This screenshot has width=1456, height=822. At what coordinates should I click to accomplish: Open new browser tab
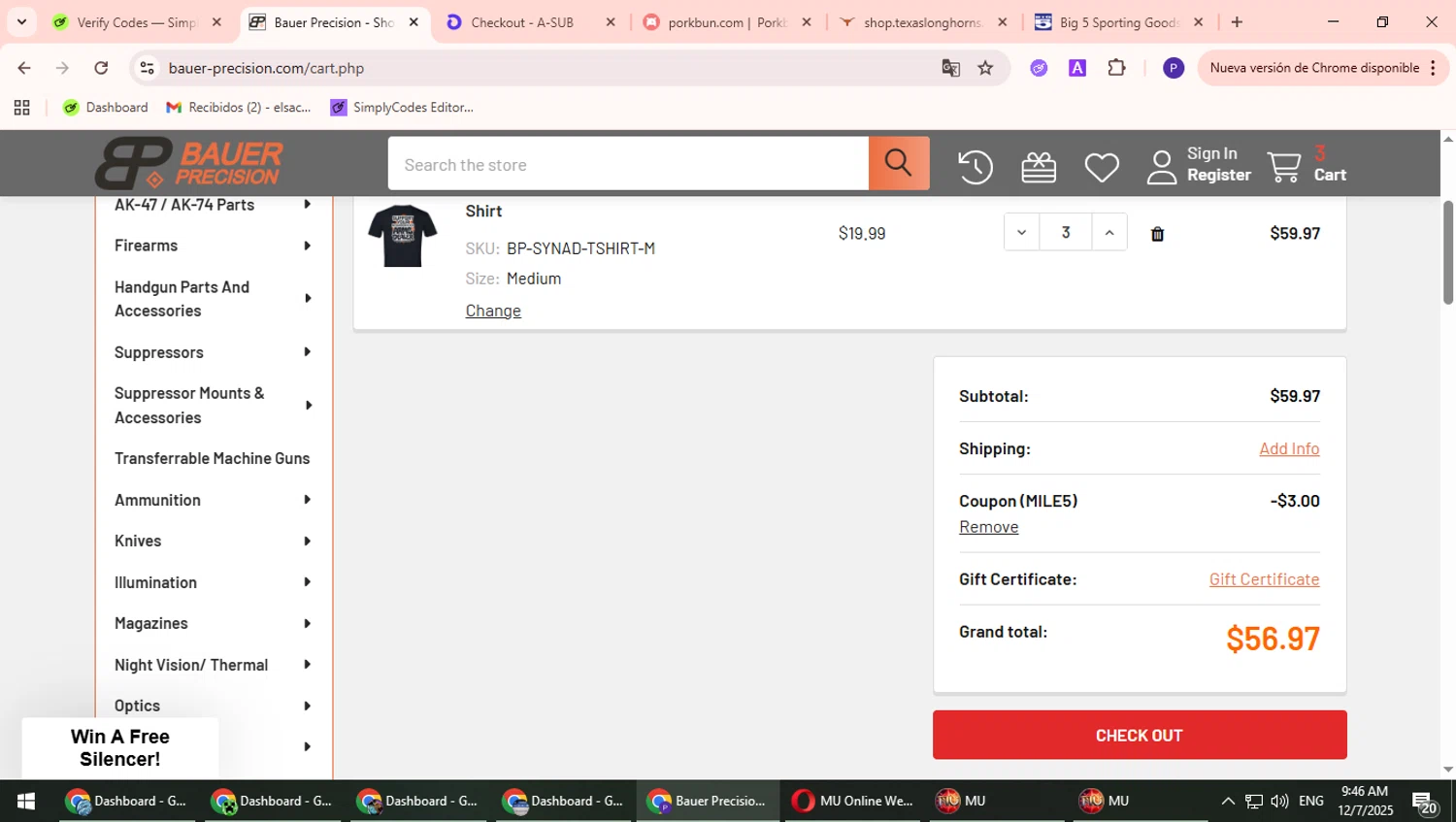tap(1237, 22)
